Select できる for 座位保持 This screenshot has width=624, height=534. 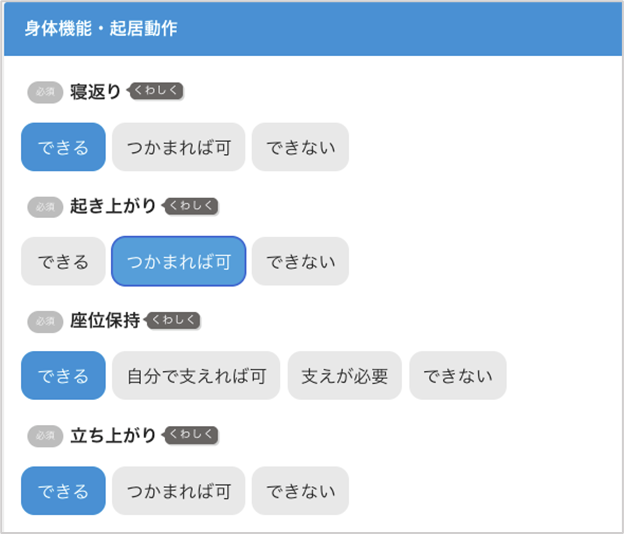[x=63, y=376]
